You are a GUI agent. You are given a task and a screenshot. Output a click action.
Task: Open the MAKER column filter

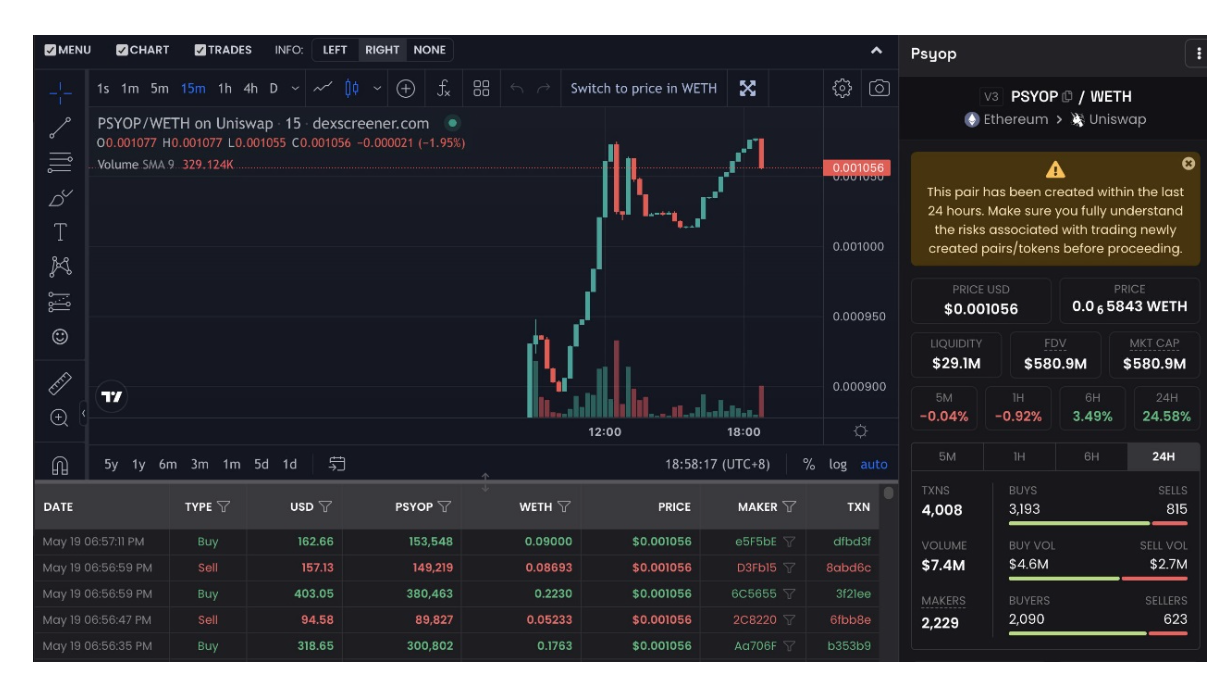[790, 507]
